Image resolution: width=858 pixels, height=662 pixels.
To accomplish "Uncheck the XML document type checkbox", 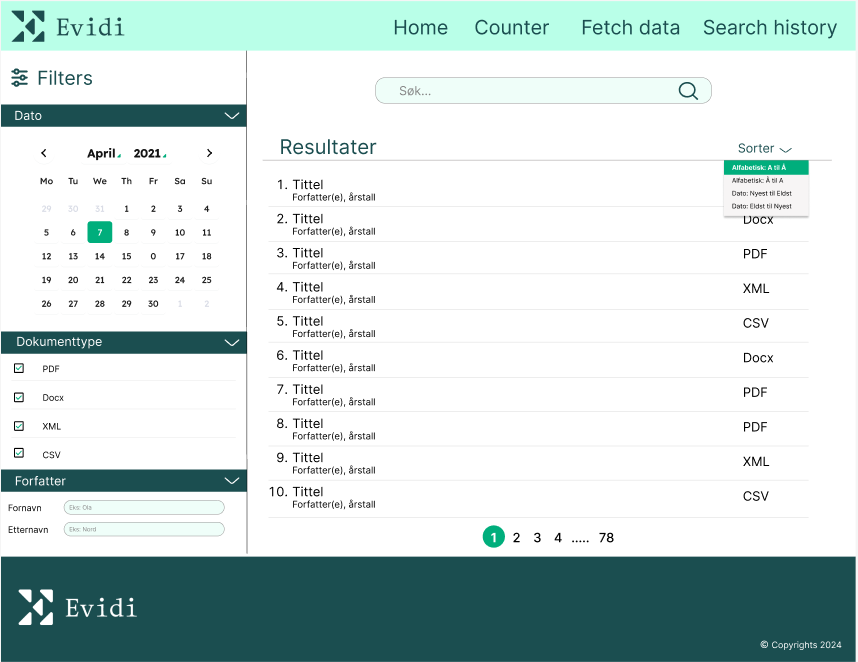I will coord(19,426).
